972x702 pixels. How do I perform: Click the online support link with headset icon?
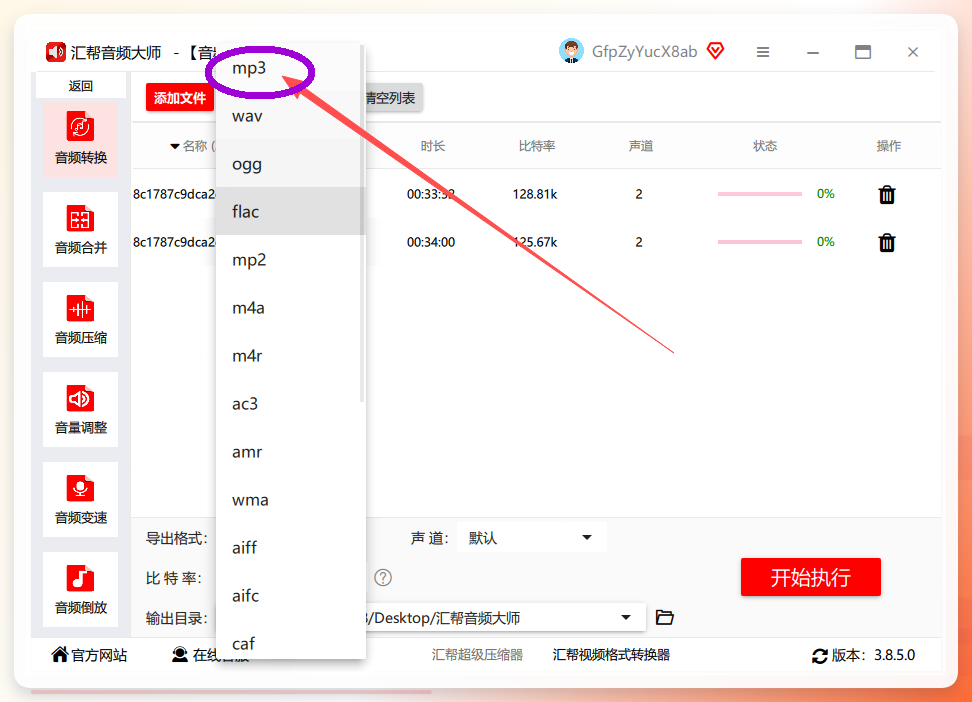click(x=210, y=655)
